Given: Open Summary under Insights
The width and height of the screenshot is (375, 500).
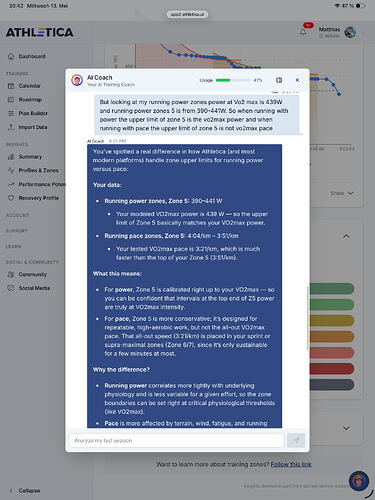Looking at the screenshot, I should click(30, 157).
